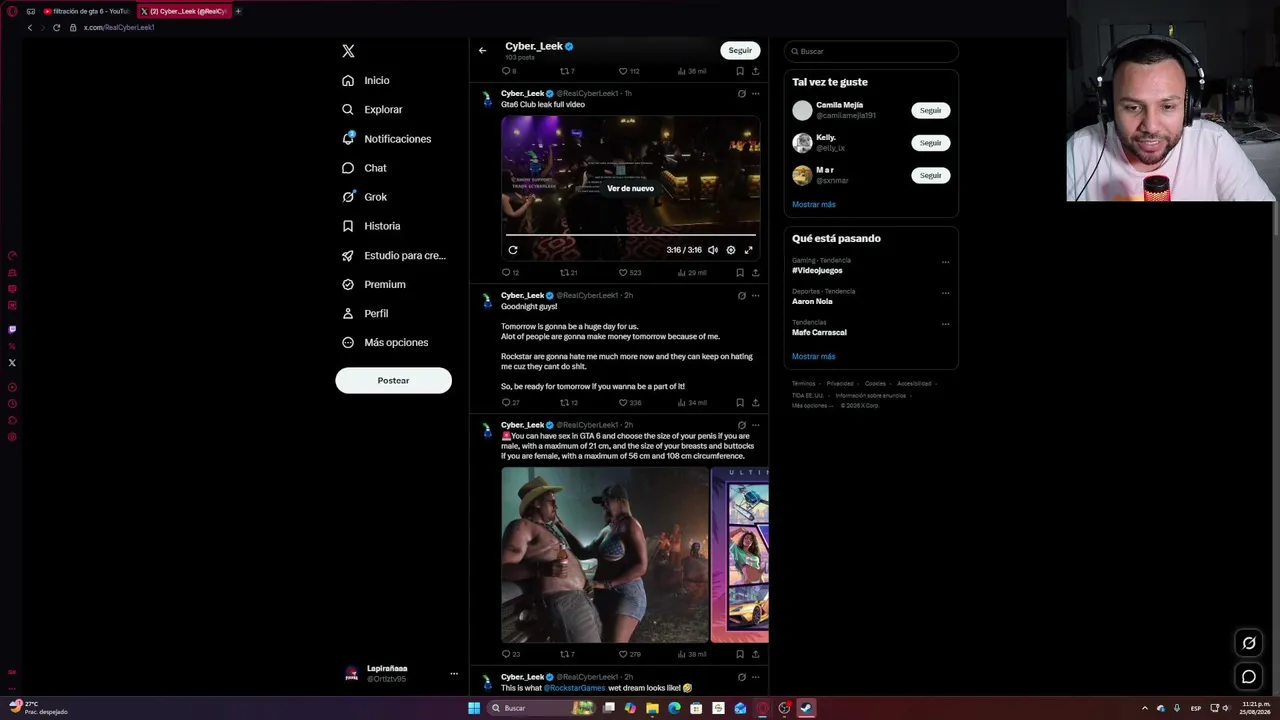Open options for #Videojuegos trend
Image resolution: width=1280 pixels, height=720 pixels.
945,262
